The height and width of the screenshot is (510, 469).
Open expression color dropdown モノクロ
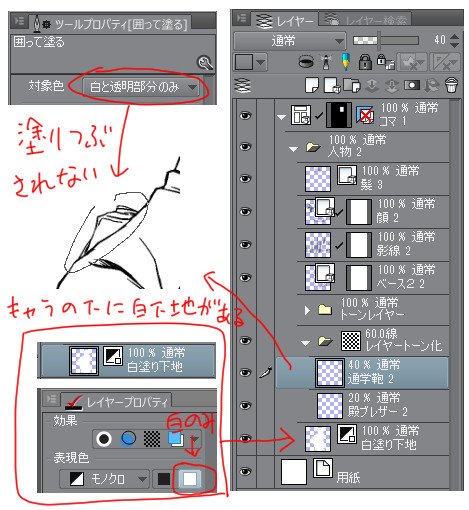[105, 479]
